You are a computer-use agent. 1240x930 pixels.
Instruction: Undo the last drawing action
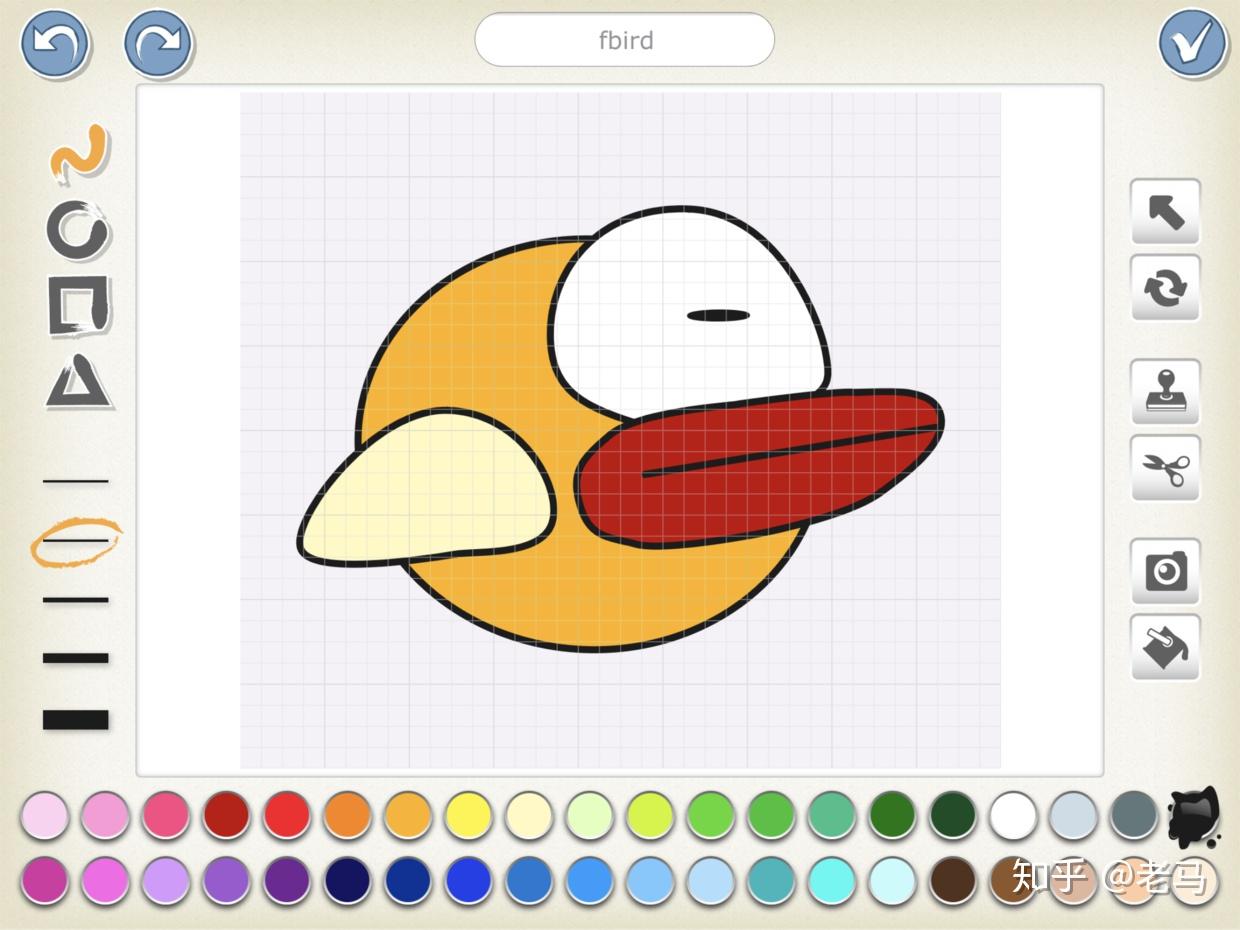(x=55, y=44)
